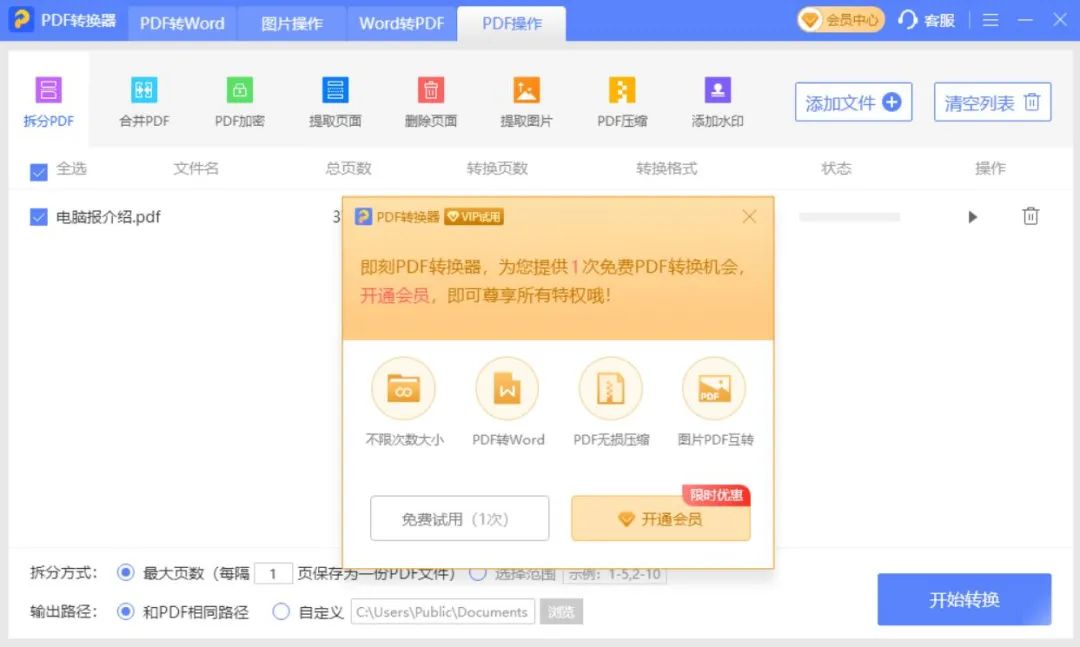Click the output path text field
Screen dimensions: 1080x647
click(442, 611)
